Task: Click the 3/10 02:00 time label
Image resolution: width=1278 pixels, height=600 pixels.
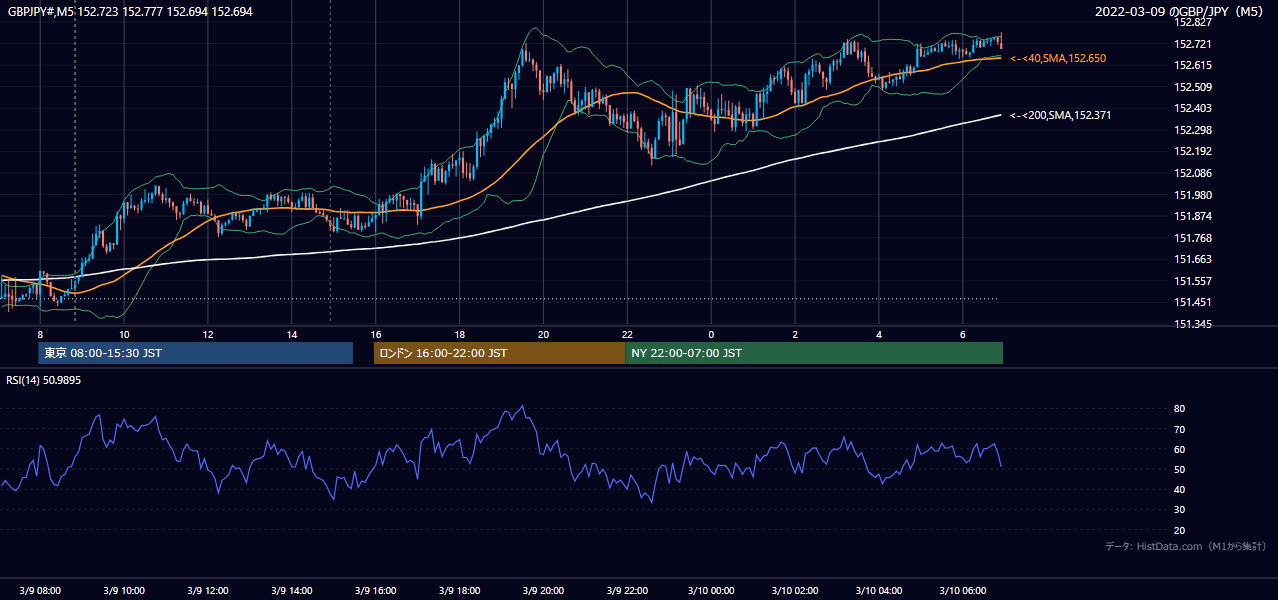Action: coord(795,590)
